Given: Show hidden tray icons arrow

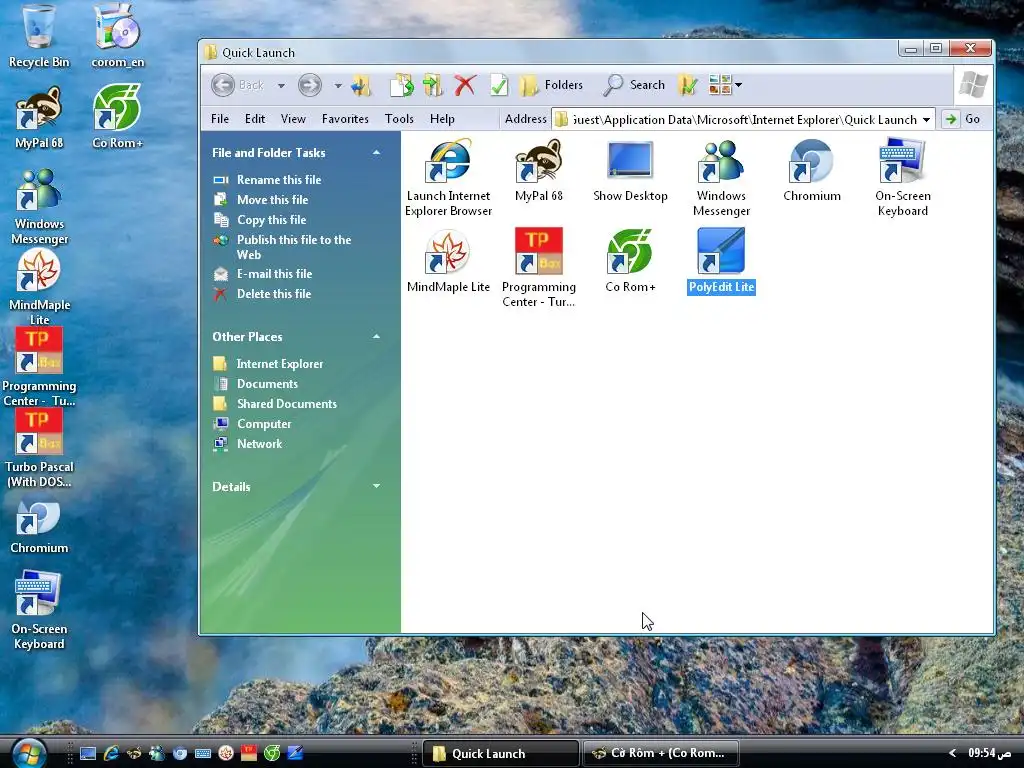Looking at the screenshot, I should click(952, 754).
